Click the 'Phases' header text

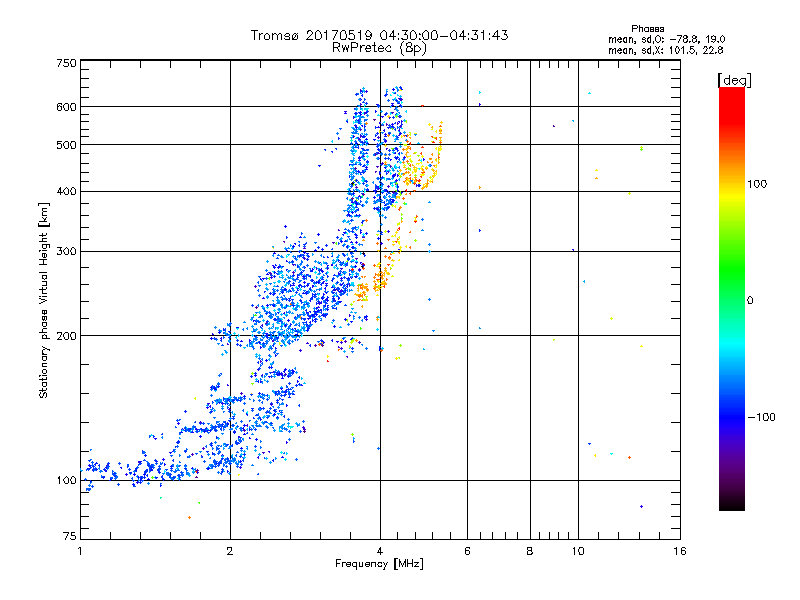[x=647, y=29]
